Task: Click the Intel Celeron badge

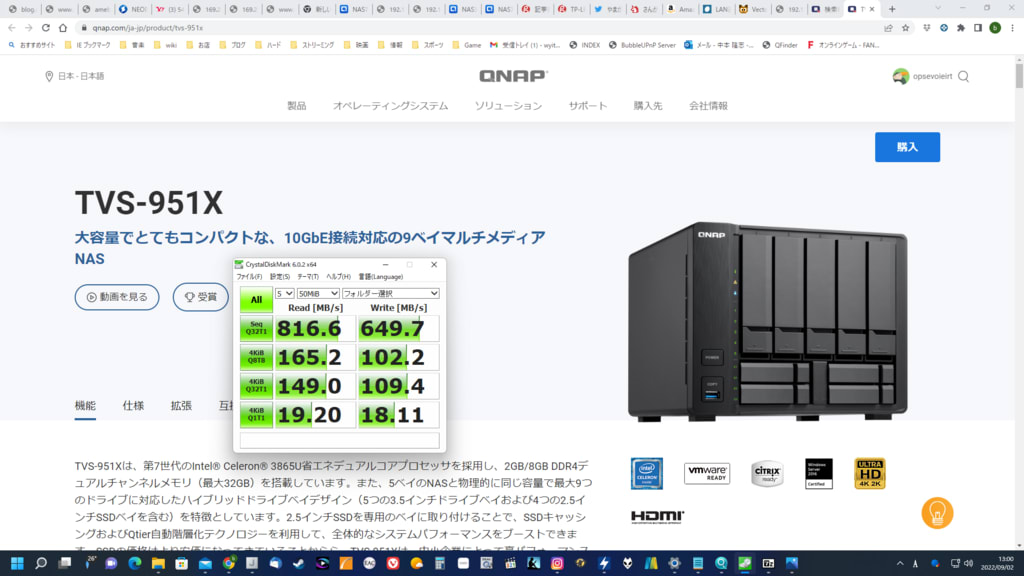Action: [647, 473]
